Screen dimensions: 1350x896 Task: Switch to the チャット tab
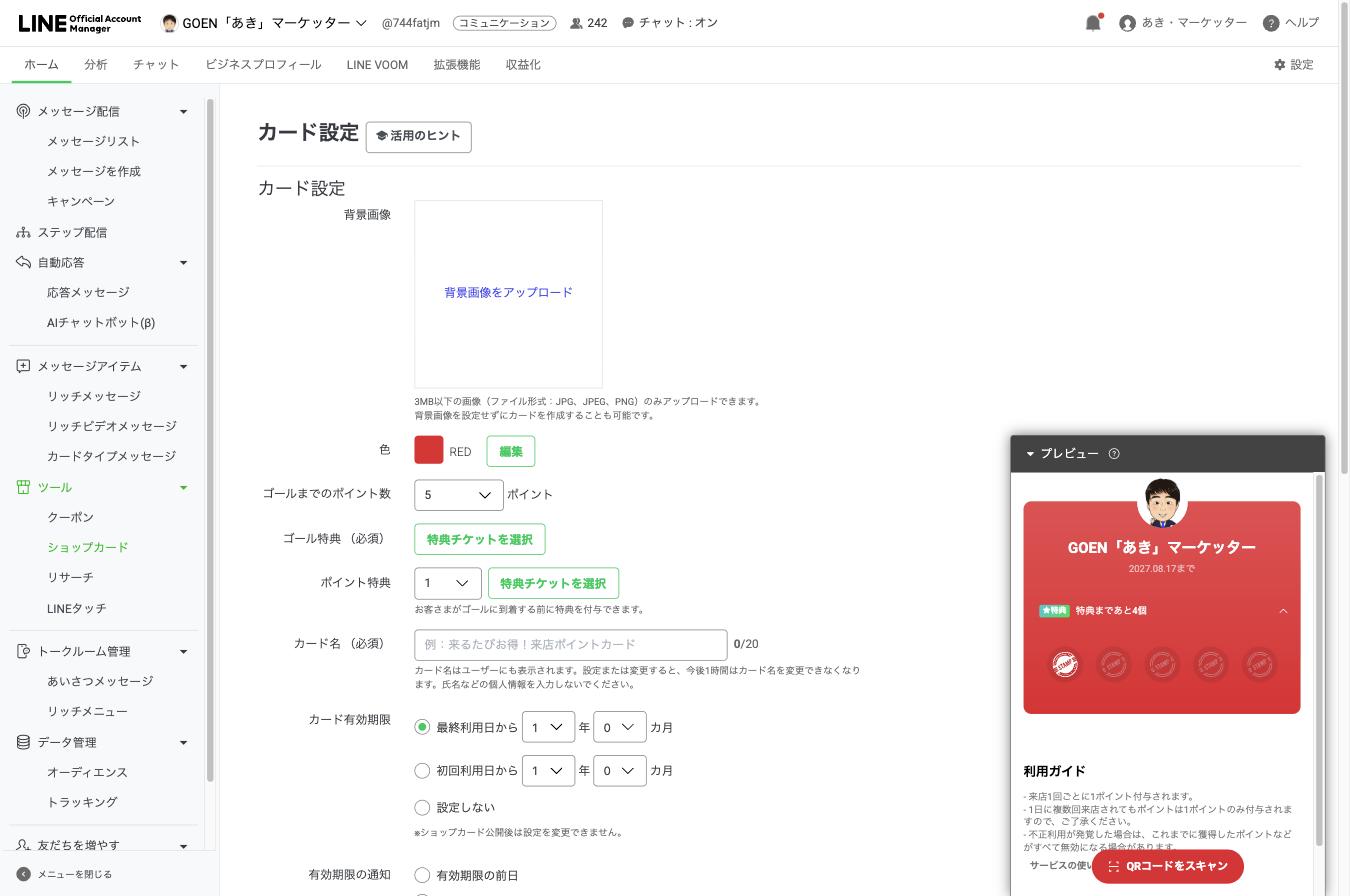[x=156, y=64]
